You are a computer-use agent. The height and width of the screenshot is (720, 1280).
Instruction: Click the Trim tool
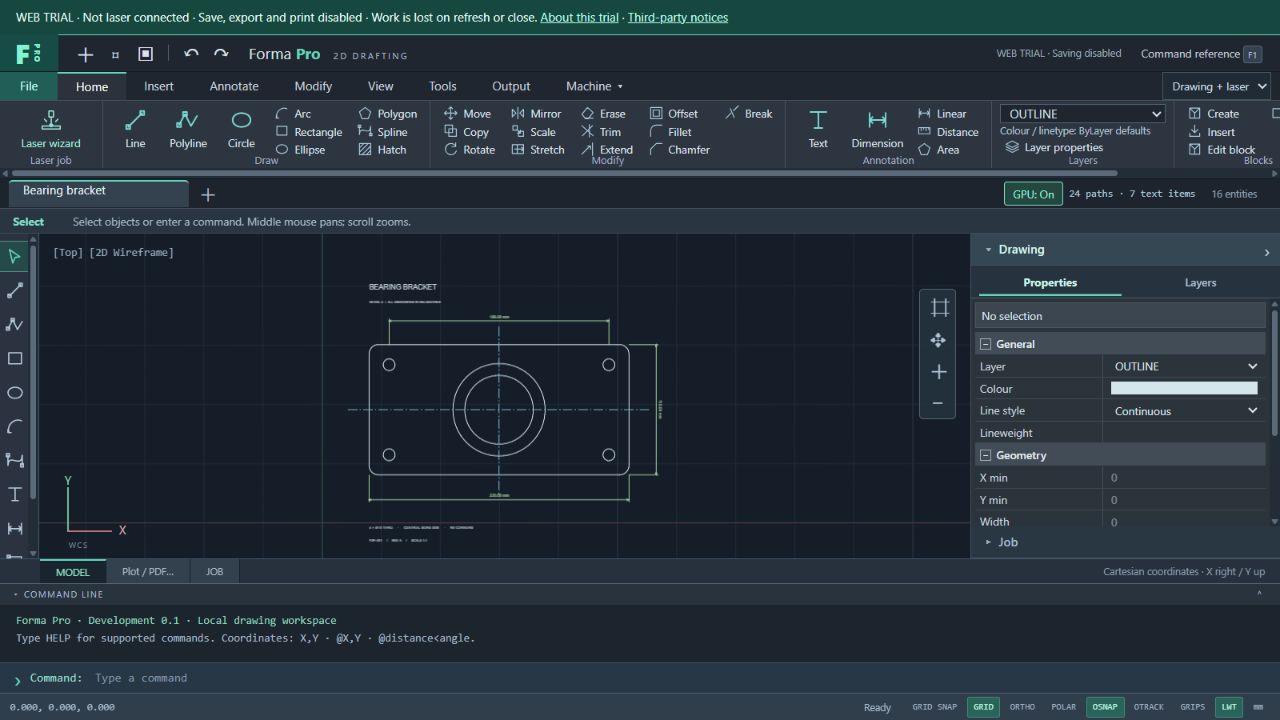point(601,132)
